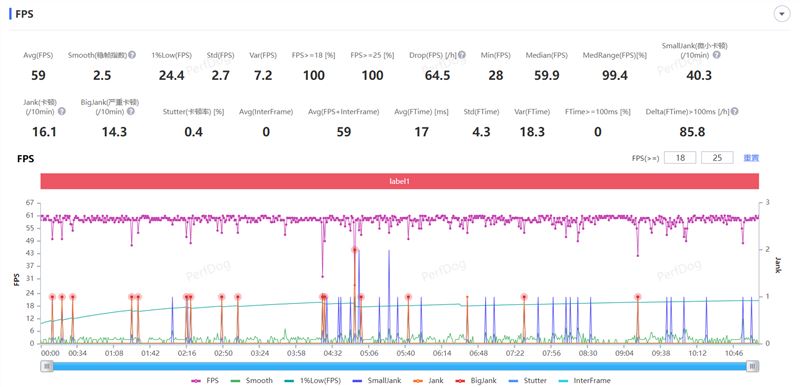Open the SmallJank help icon
The width and height of the screenshot is (800, 387).
point(716,55)
